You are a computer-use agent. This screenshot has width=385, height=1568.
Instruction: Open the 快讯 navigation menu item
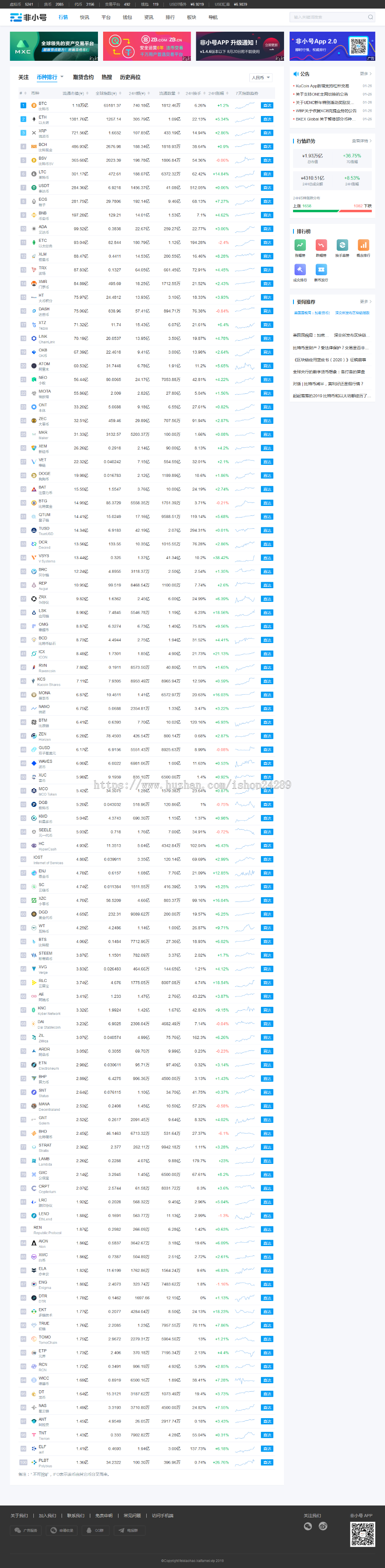tap(85, 17)
